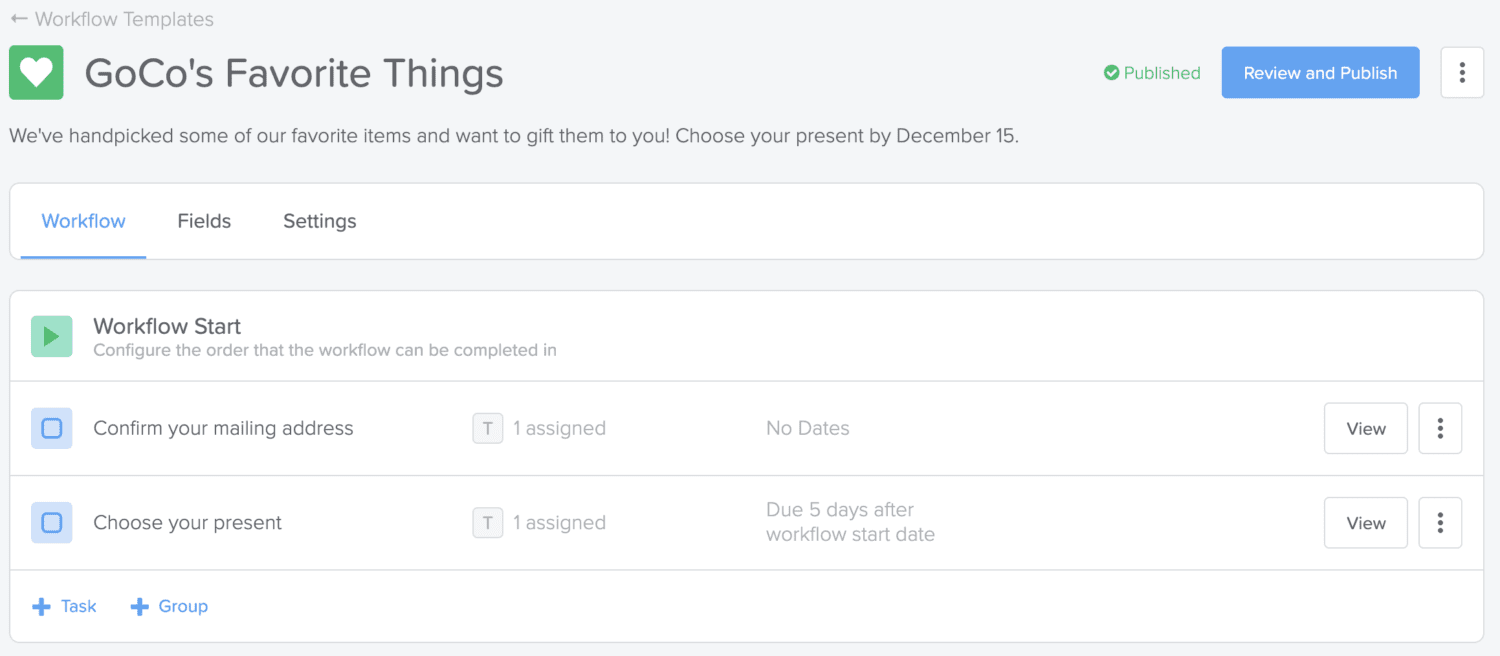Toggle checkbox for Confirm your mailing address
1500x656 pixels.
pyautogui.click(x=51, y=428)
